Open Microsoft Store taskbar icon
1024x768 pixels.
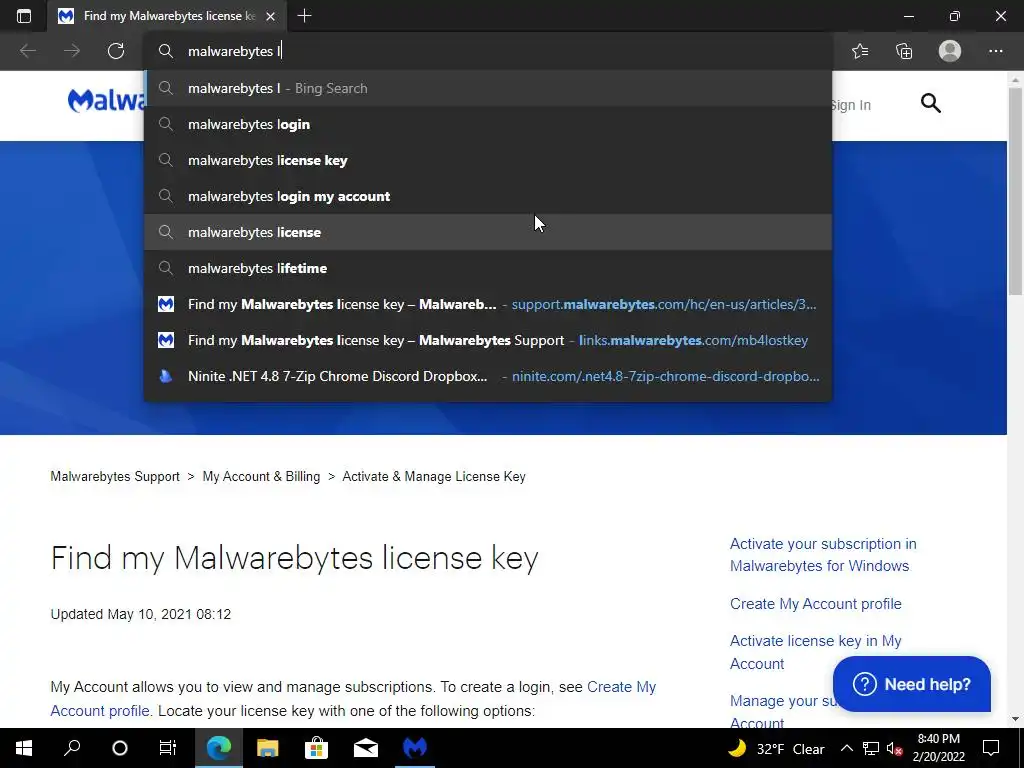point(316,748)
